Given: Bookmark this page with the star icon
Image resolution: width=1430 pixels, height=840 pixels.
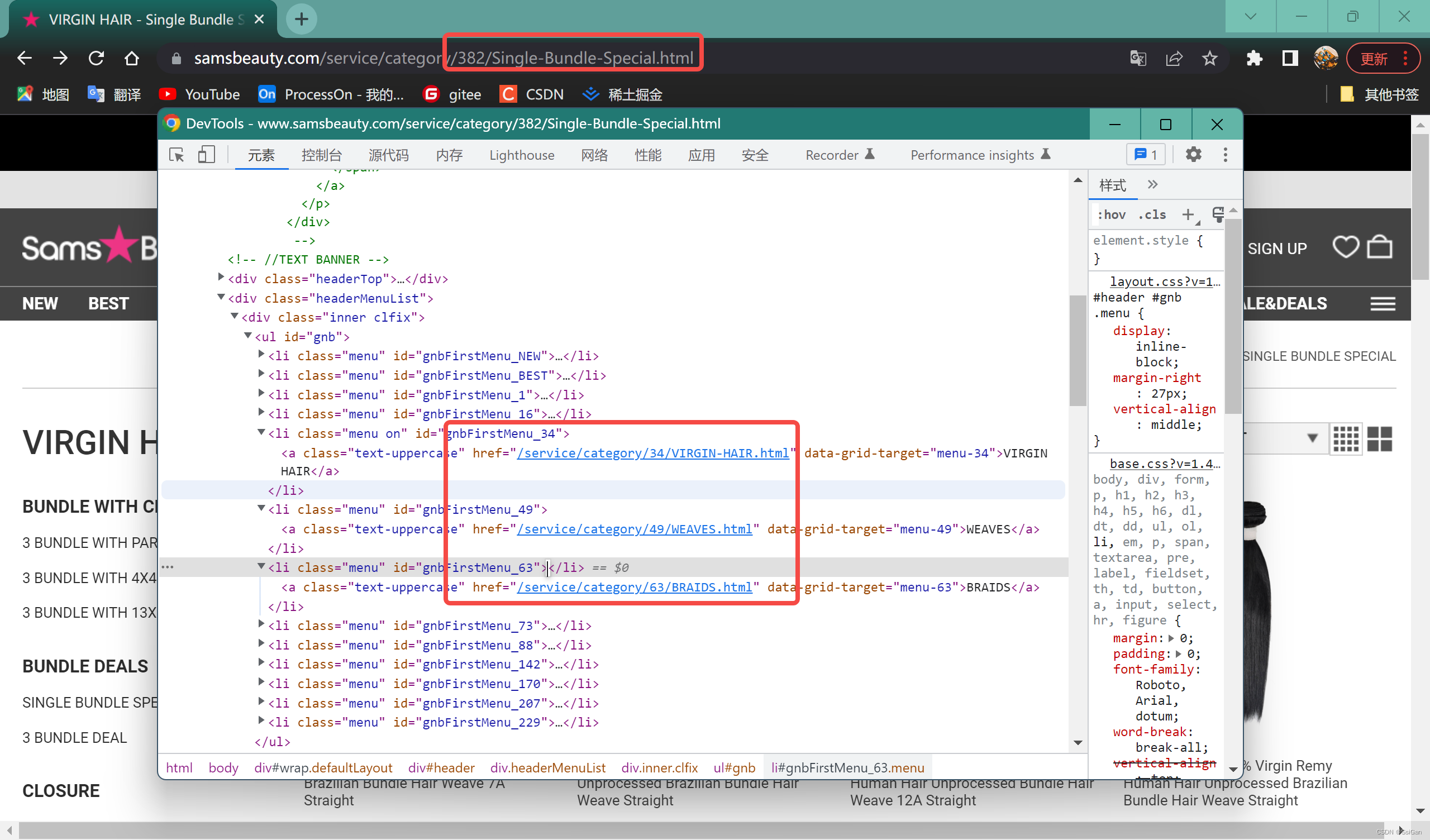Looking at the screenshot, I should [x=1209, y=58].
